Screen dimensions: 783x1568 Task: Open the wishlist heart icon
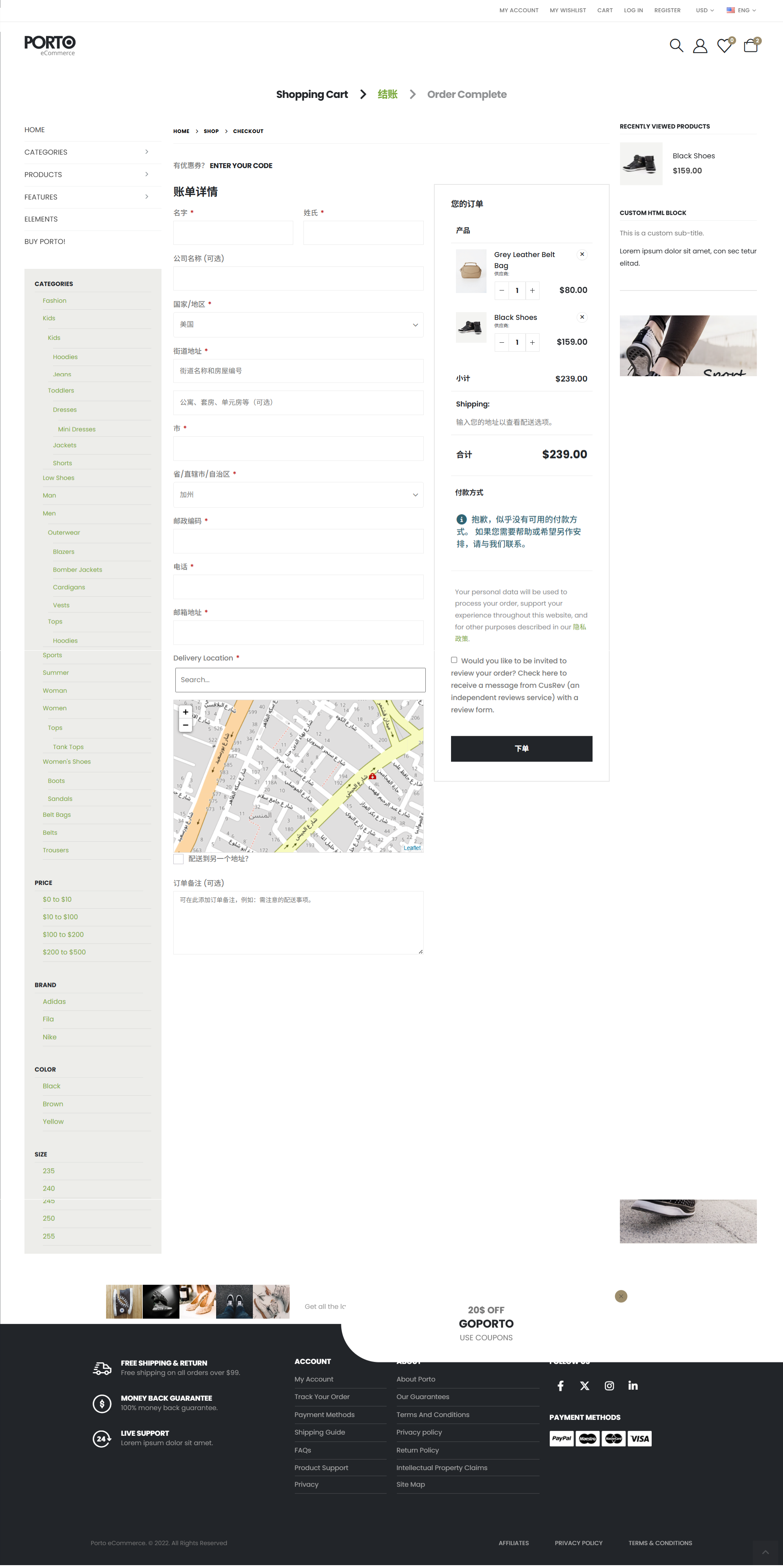click(724, 46)
